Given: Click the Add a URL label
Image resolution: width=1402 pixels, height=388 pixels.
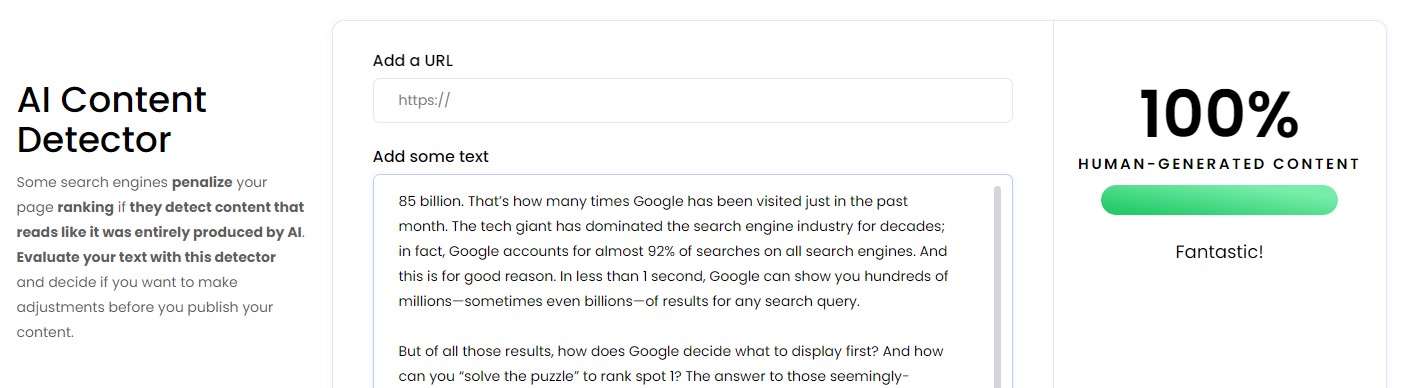Looking at the screenshot, I should click(413, 60).
